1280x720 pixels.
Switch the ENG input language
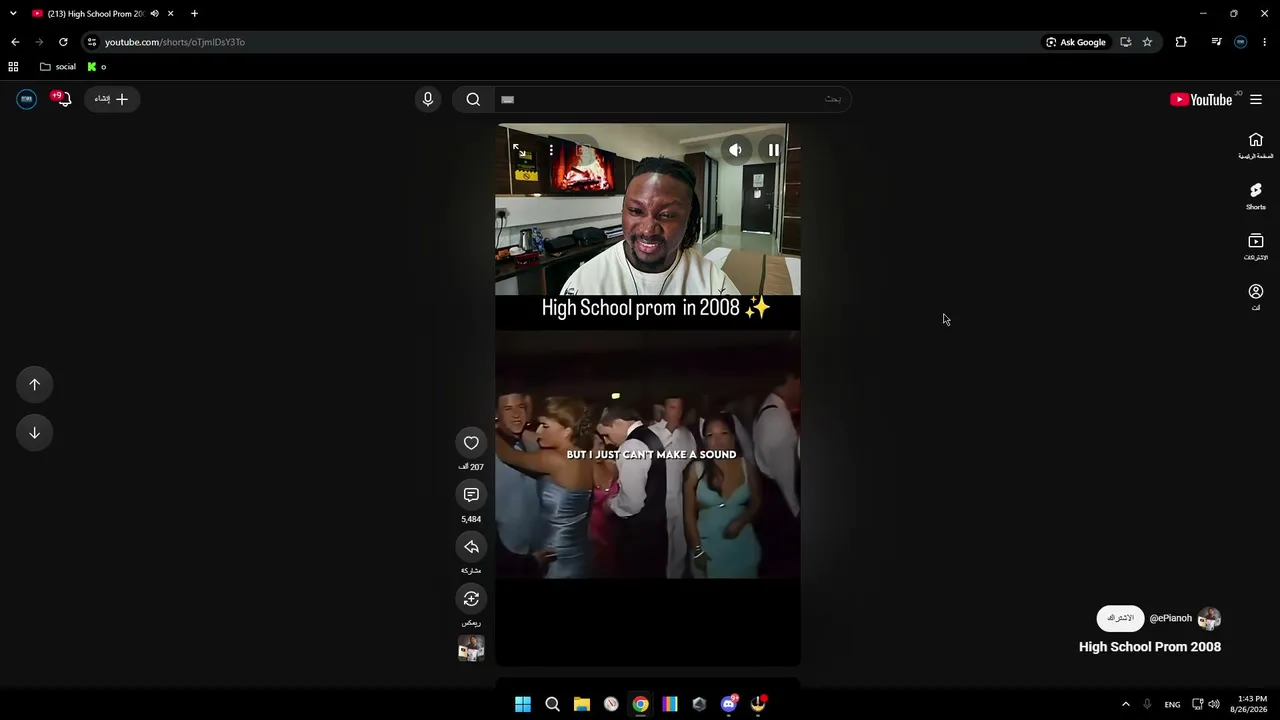(x=1172, y=705)
